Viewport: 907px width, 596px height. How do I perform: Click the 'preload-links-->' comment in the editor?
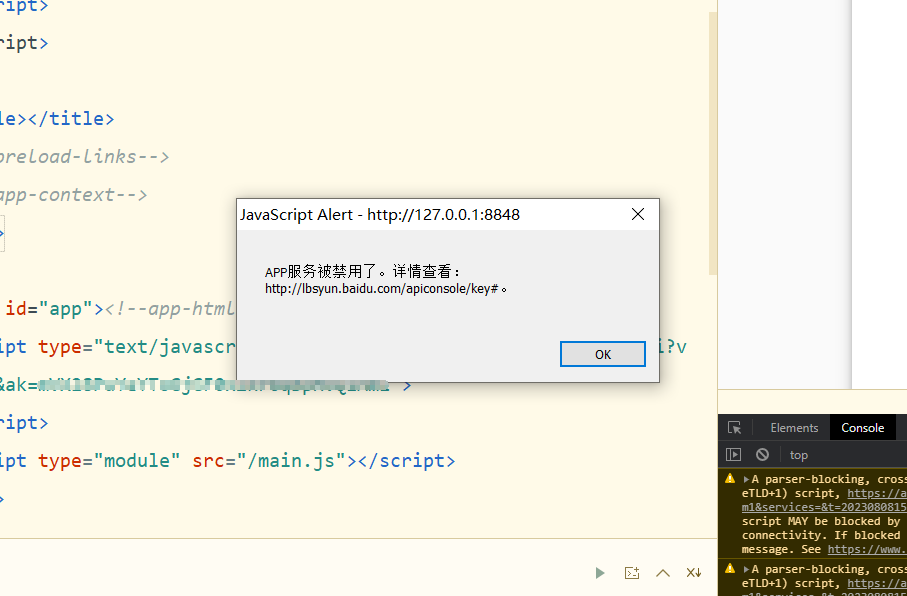tap(84, 157)
